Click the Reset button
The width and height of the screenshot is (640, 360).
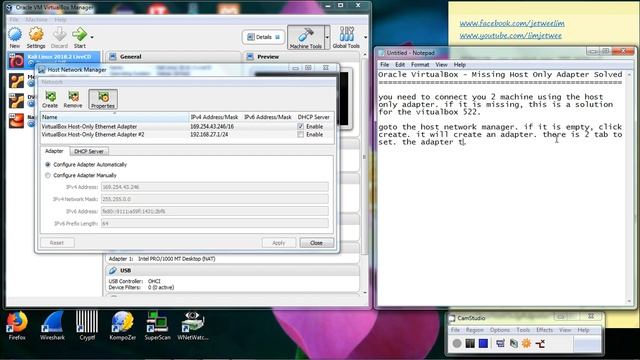pyautogui.click(x=57, y=243)
